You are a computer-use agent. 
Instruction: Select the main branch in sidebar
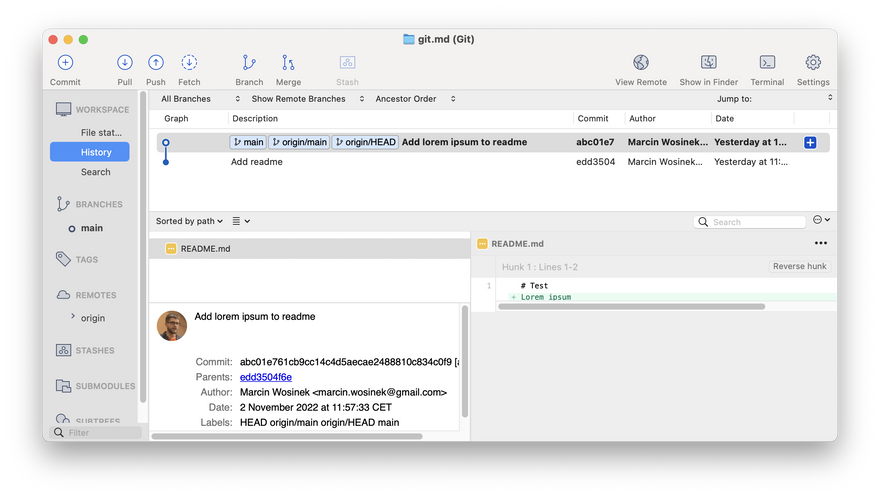coord(92,228)
